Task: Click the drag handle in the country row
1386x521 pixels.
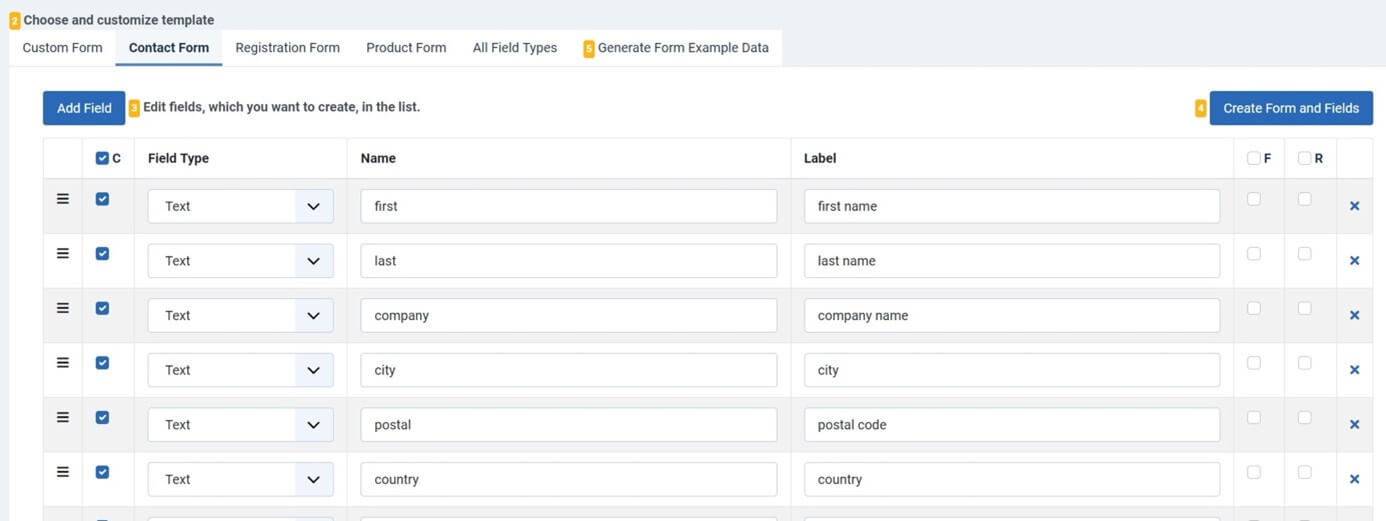Action: tap(62, 472)
